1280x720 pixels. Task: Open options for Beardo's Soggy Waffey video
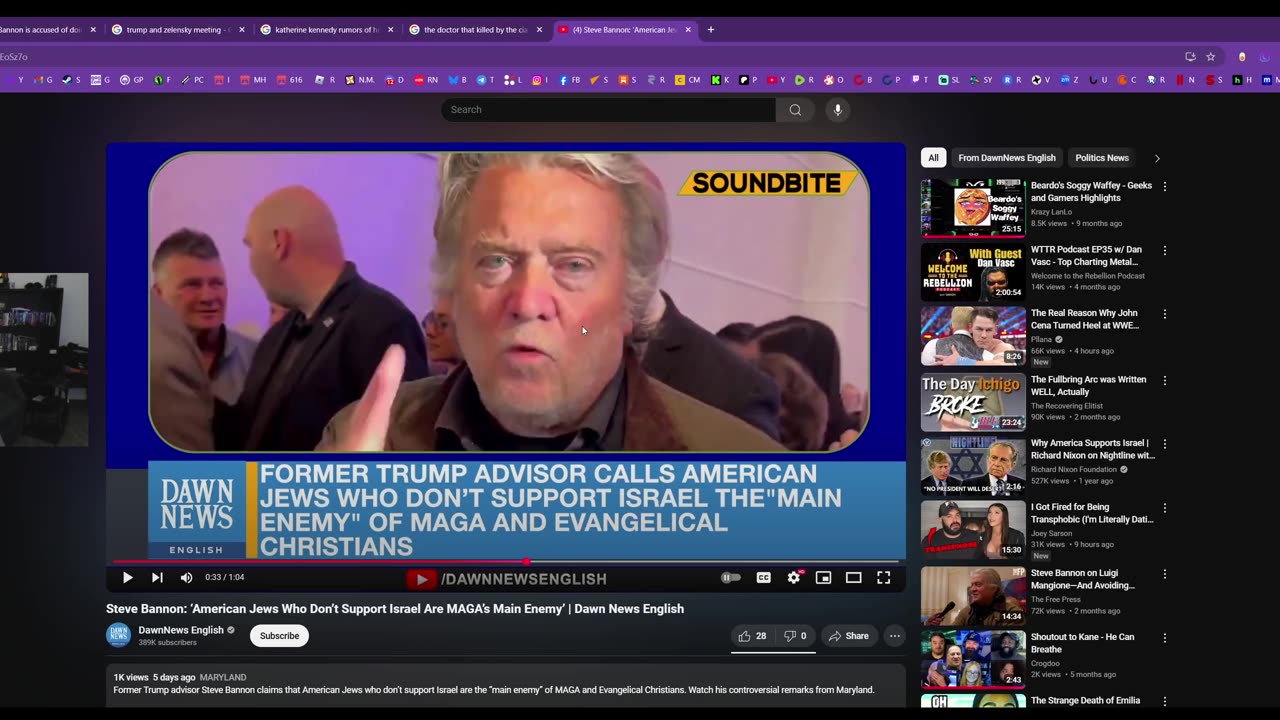pyautogui.click(x=1164, y=187)
